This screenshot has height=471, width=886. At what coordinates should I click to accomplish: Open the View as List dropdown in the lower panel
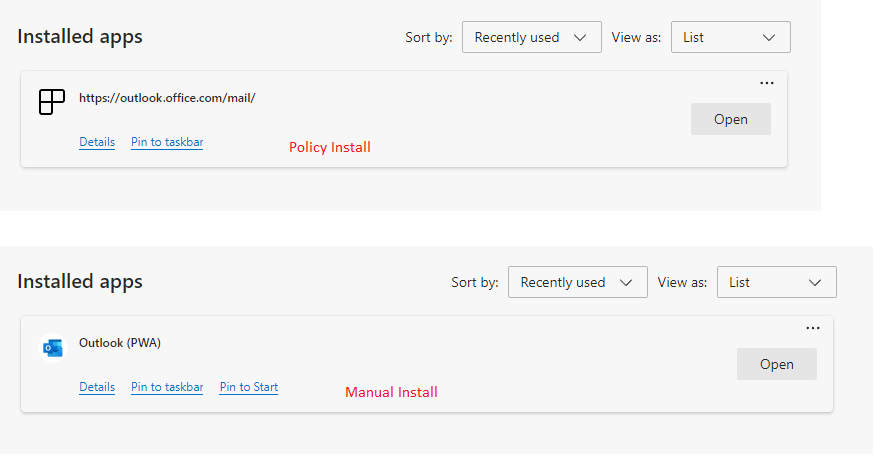[x=776, y=282]
